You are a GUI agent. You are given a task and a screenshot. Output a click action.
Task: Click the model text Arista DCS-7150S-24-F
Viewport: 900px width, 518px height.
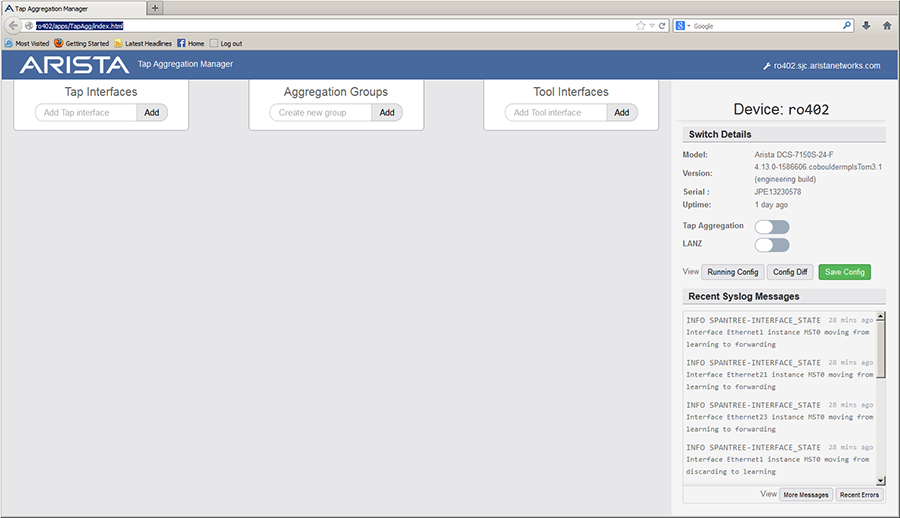[794, 154]
